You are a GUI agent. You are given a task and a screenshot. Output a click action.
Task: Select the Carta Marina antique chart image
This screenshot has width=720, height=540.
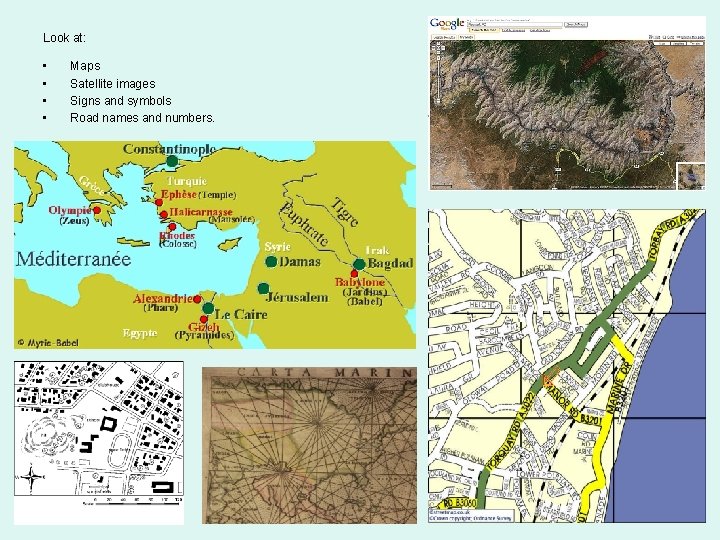309,445
